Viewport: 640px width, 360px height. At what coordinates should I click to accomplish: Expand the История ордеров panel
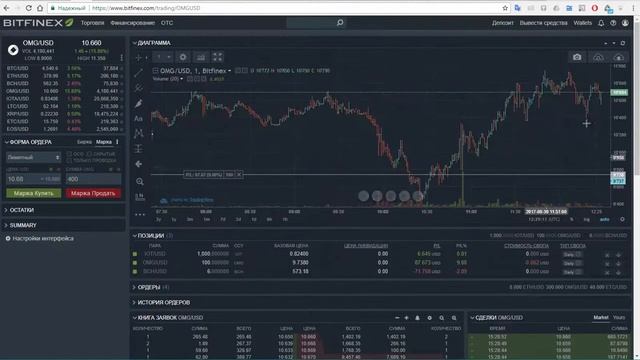[x=134, y=302]
